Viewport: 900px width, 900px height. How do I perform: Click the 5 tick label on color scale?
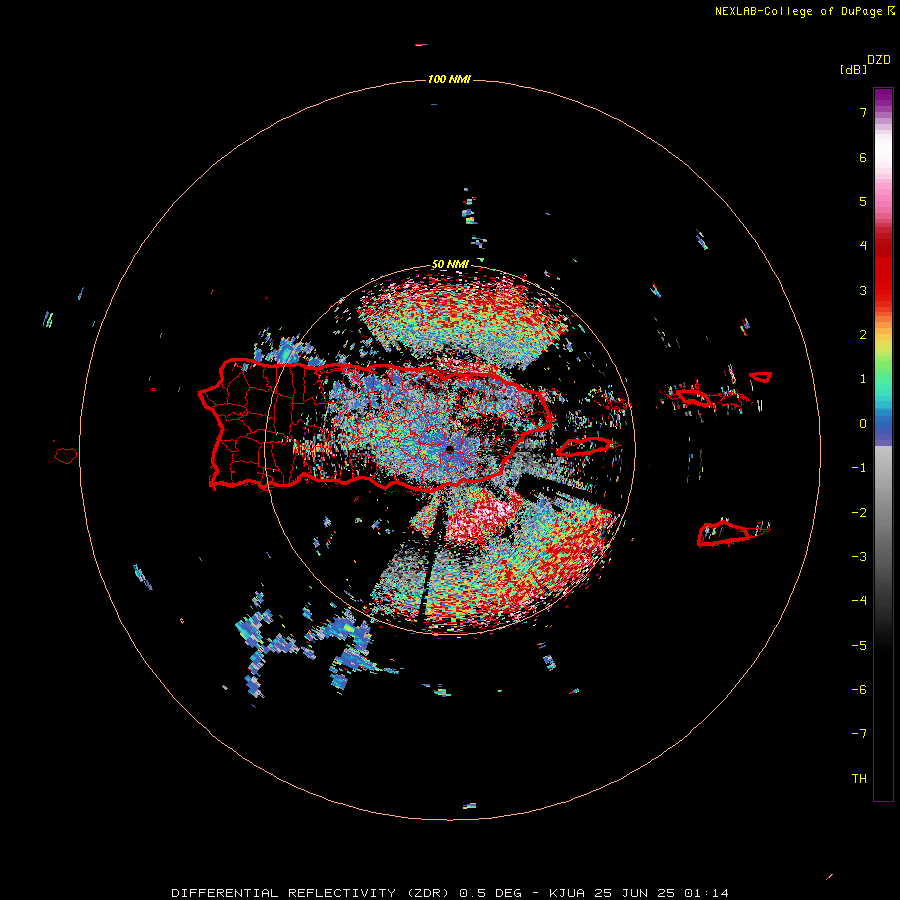[863, 201]
